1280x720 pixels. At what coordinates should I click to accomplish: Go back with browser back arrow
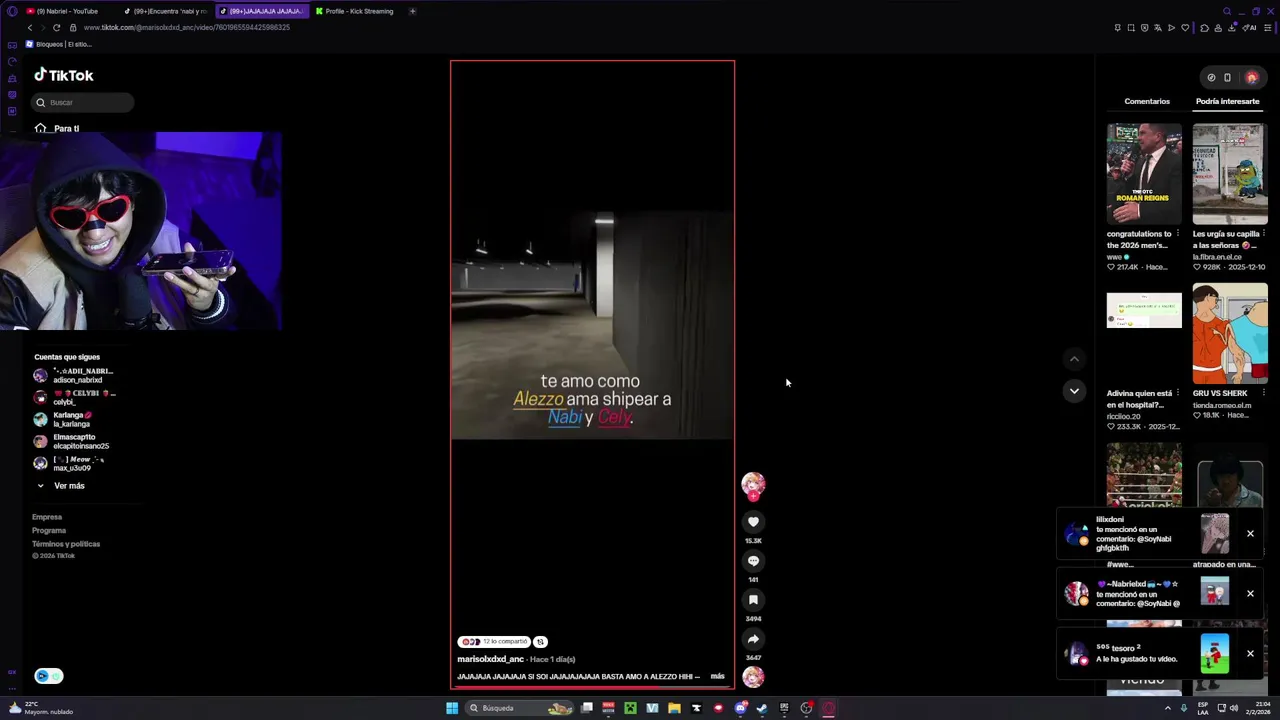pos(28,27)
